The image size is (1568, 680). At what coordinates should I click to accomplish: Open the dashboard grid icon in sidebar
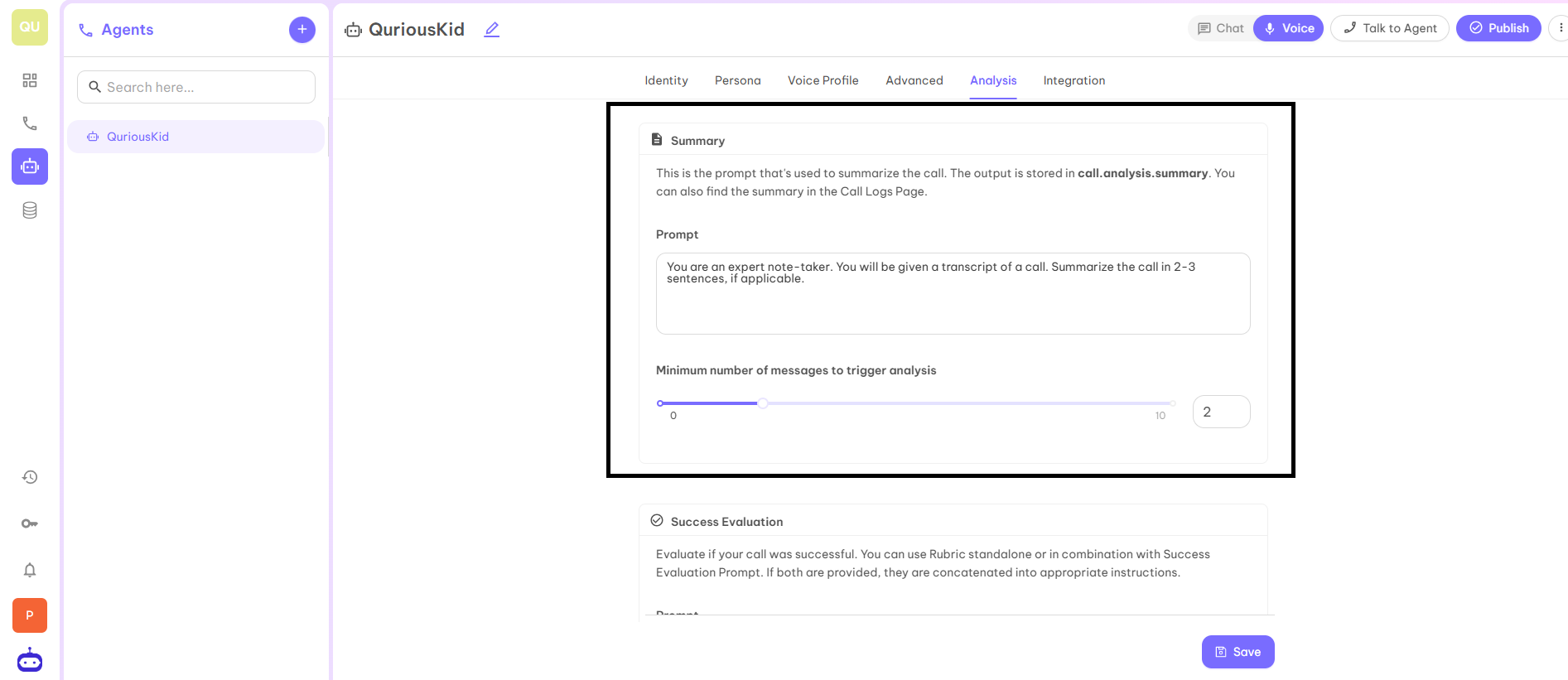[30, 80]
